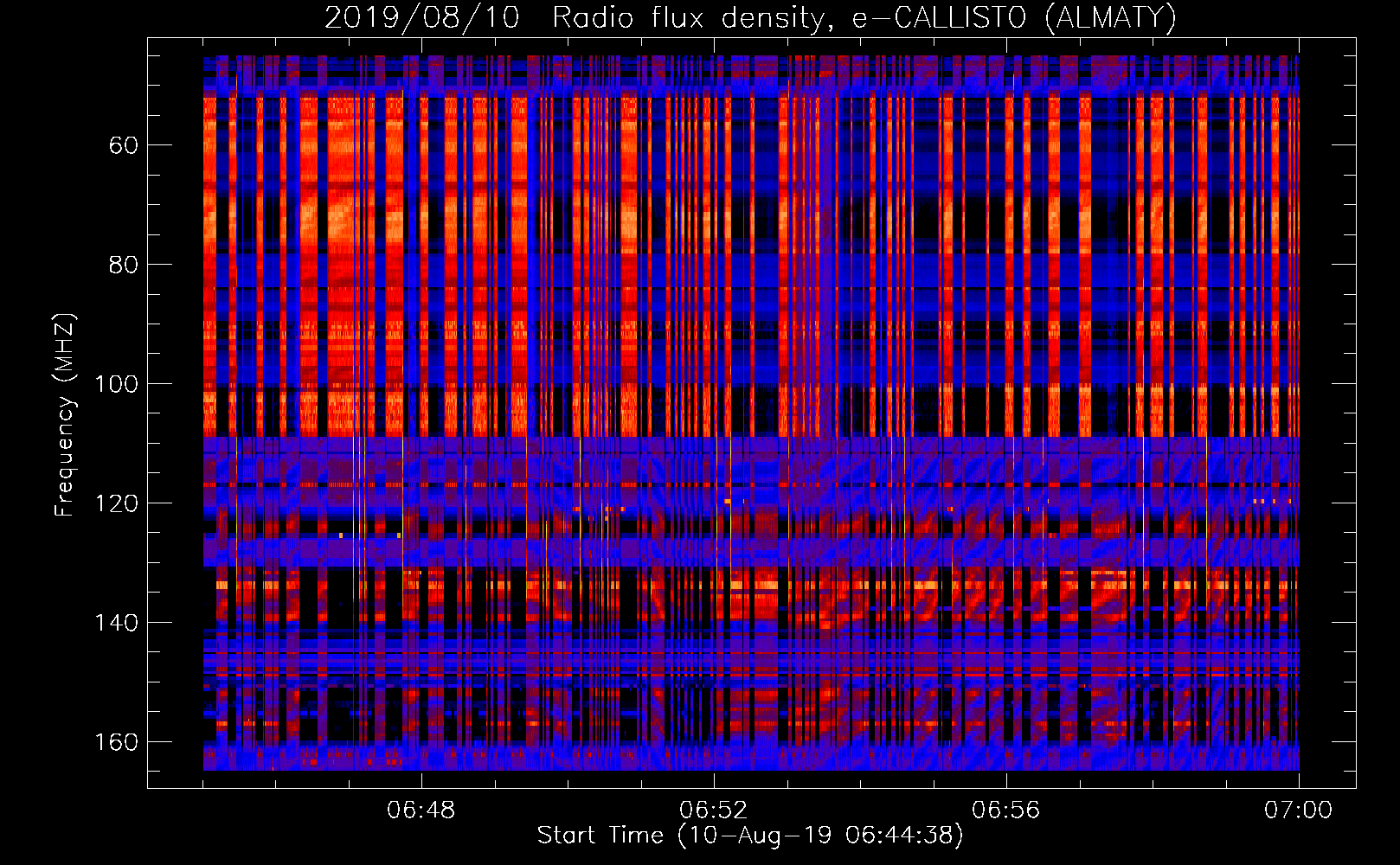Image resolution: width=1400 pixels, height=865 pixels.
Task: Click the 160 frequency tick label
Action: point(116,742)
